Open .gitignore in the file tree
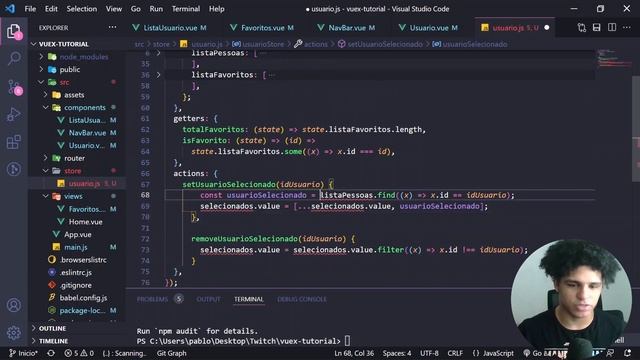Viewport: 640px width, 360px height. [78, 285]
